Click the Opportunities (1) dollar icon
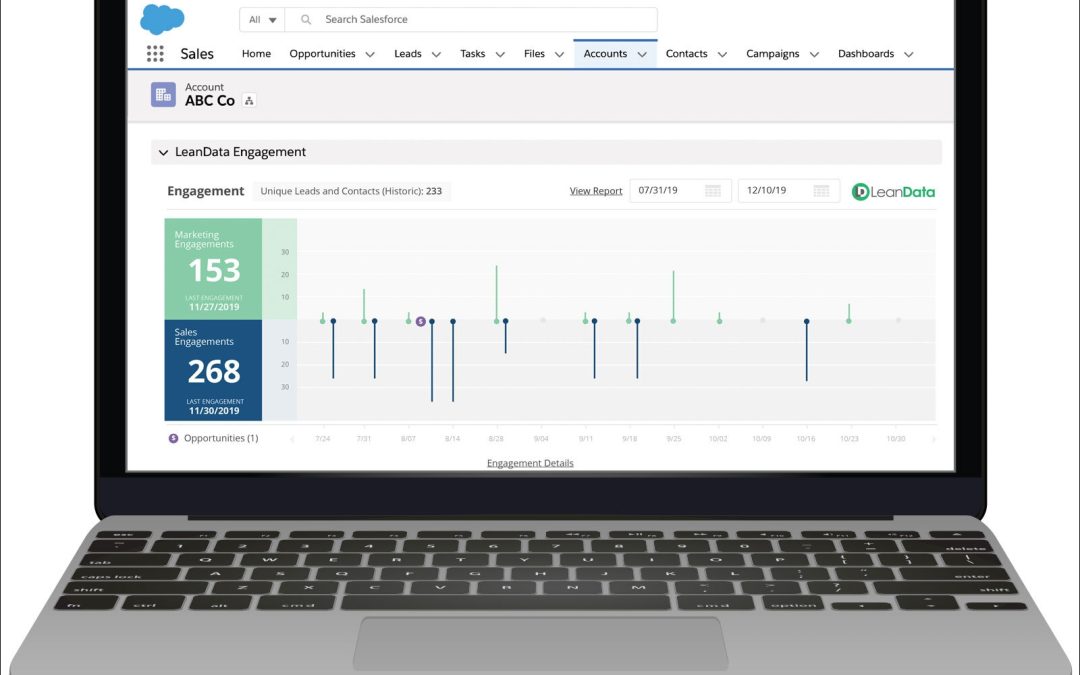Viewport: 1080px width, 675px height. click(x=174, y=438)
